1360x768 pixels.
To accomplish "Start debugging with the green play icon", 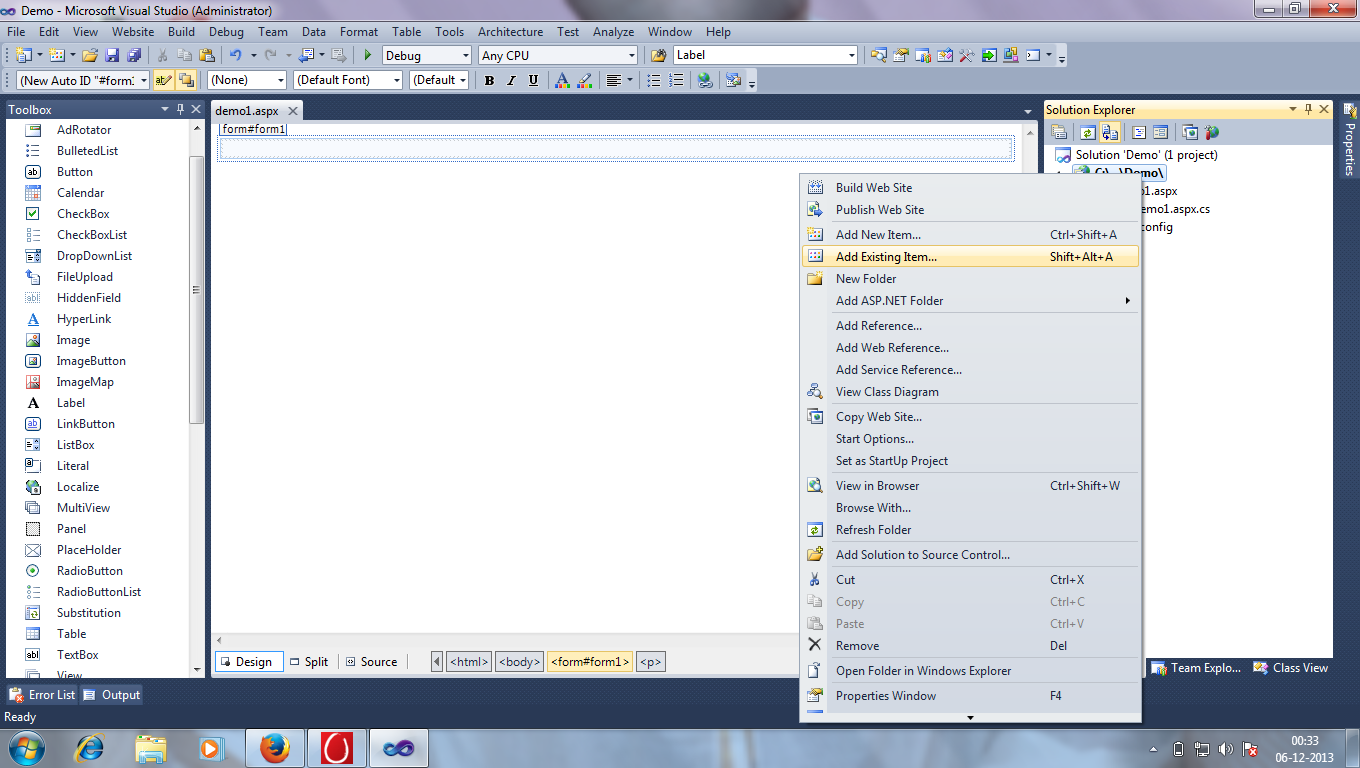I will pyautogui.click(x=368, y=56).
